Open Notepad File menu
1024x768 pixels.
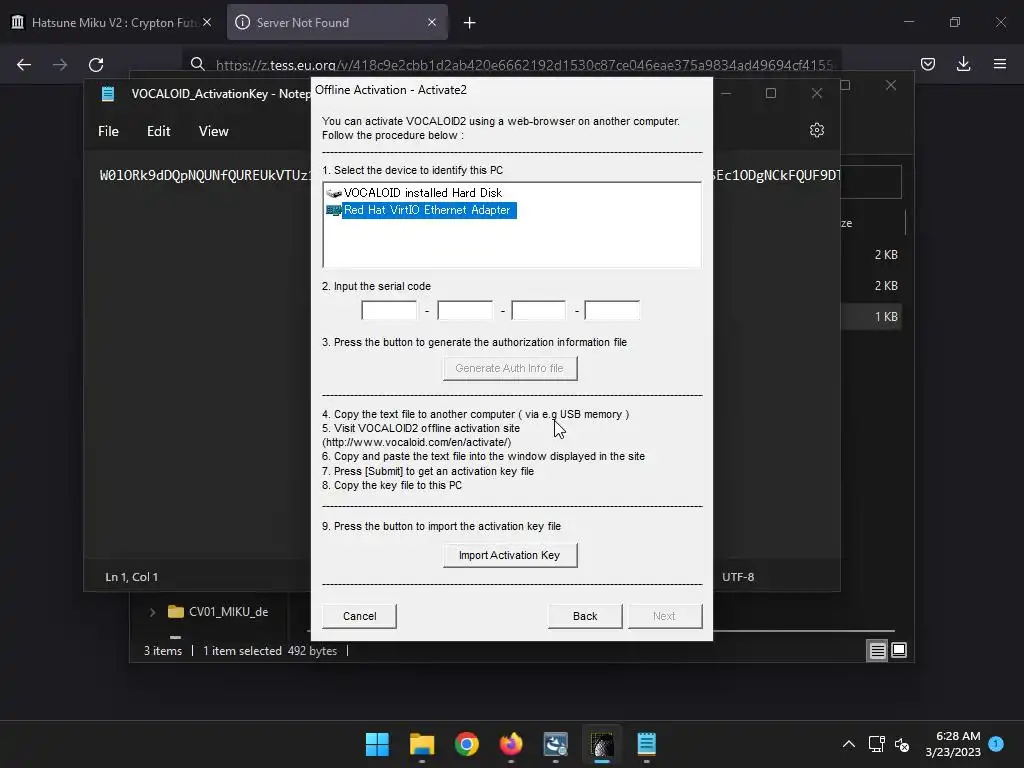point(108,131)
